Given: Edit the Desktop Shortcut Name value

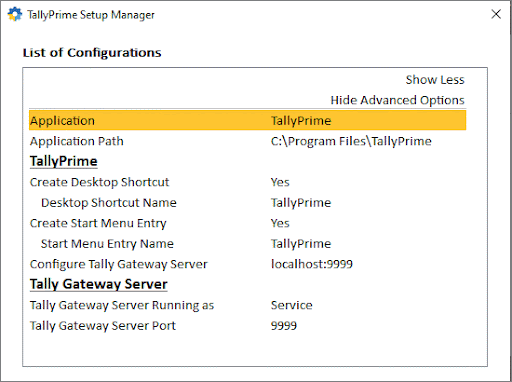Looking at the screenshot, I should (301, 203).
